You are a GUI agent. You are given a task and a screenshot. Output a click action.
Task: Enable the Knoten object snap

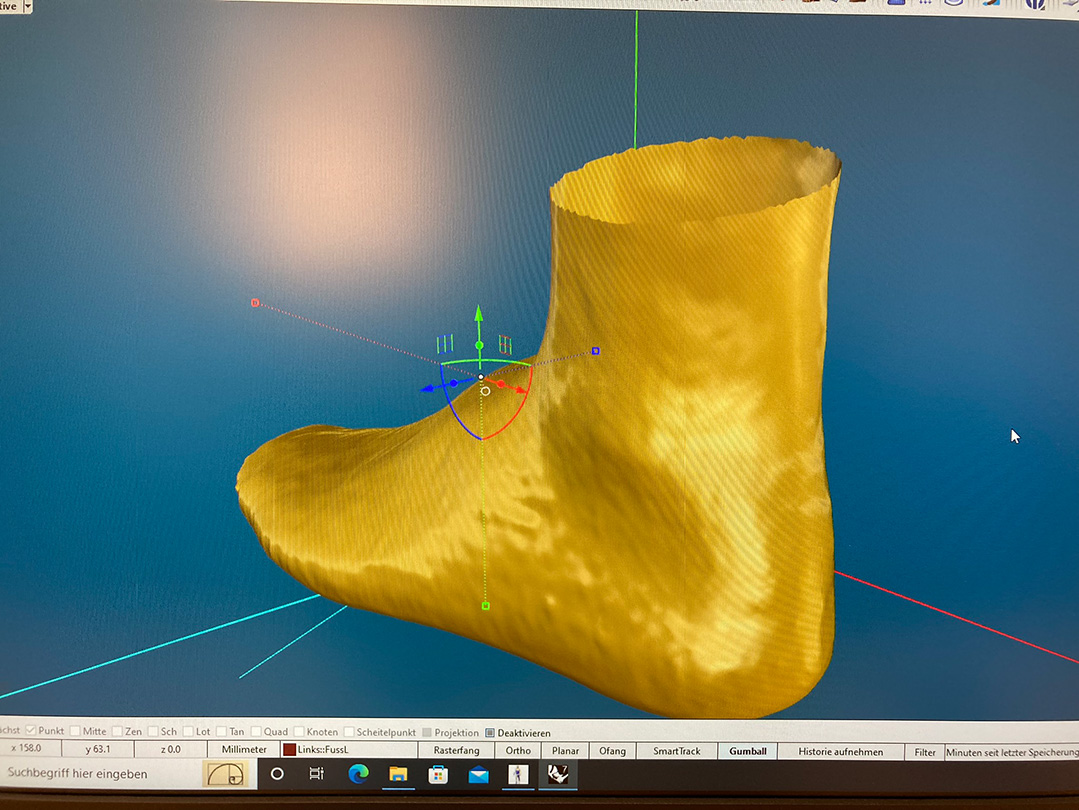tap(299, 732)
